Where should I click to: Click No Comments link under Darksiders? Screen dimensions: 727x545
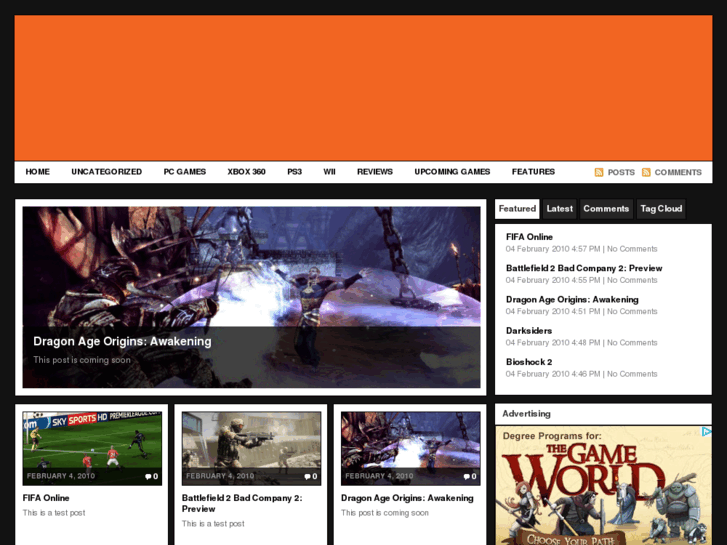[632, 343]
